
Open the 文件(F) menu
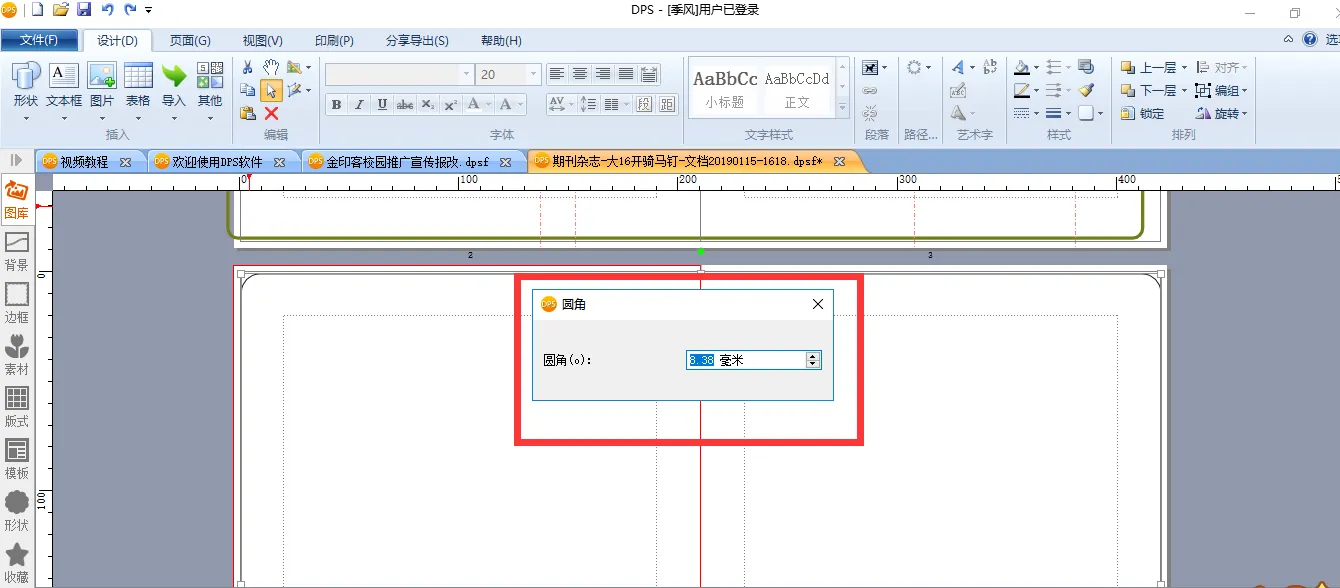click(39, 40)
